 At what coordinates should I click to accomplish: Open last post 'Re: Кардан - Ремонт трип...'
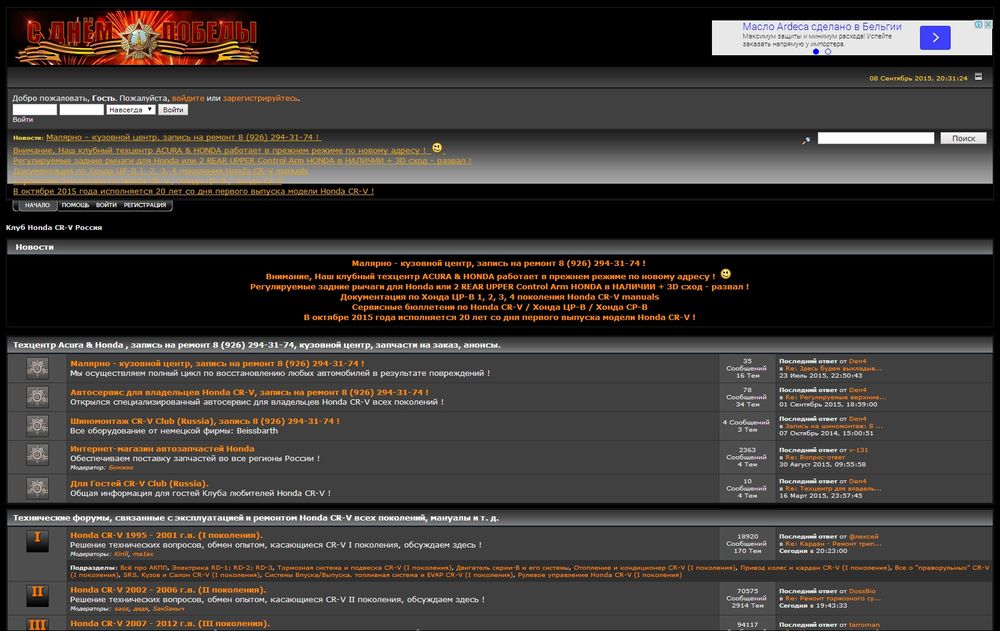coord(833,544)
